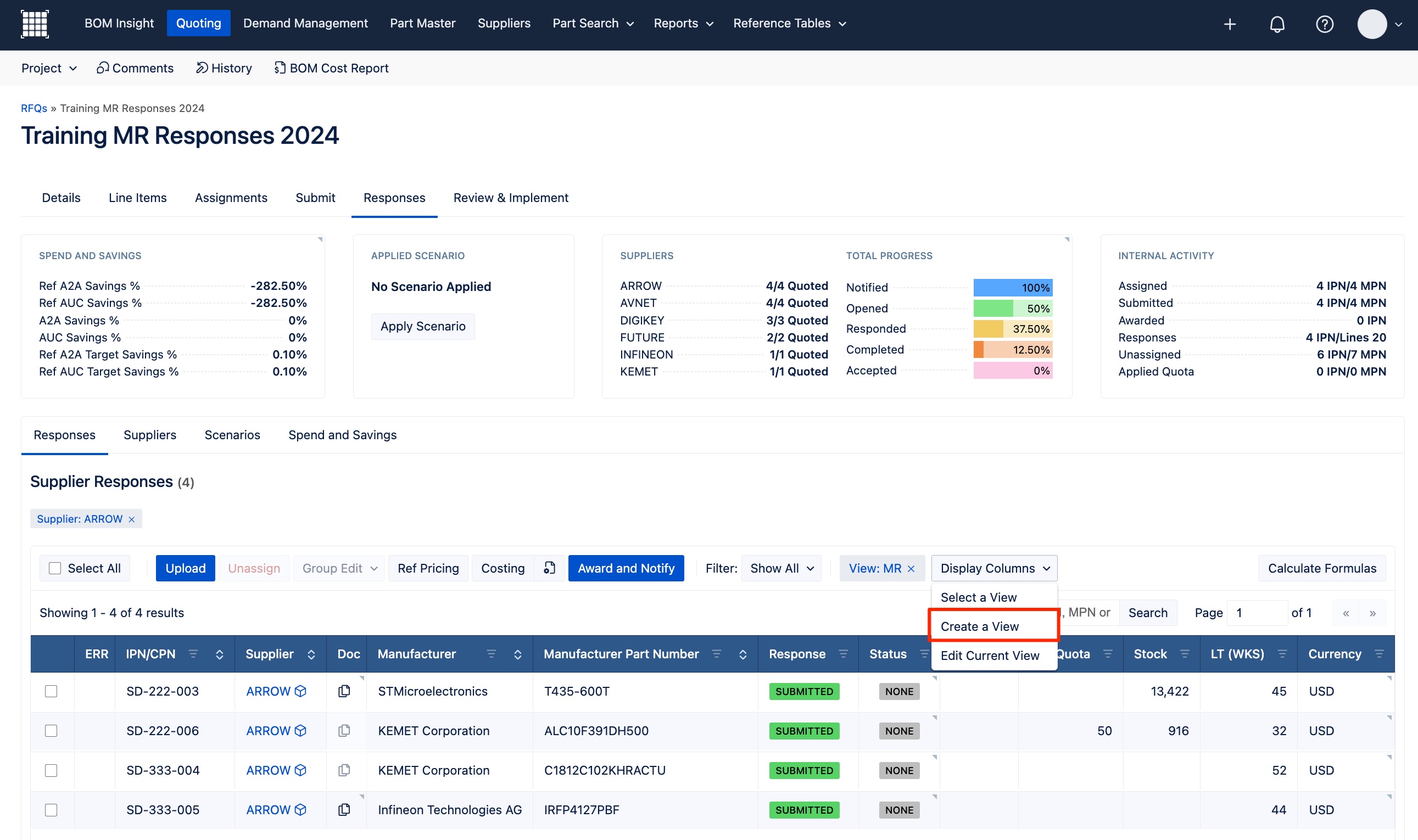Viewport: 1418px width, 840px height.
Task: Remove the Supplier: ARROW filter chip
Action: coord(132,519)
